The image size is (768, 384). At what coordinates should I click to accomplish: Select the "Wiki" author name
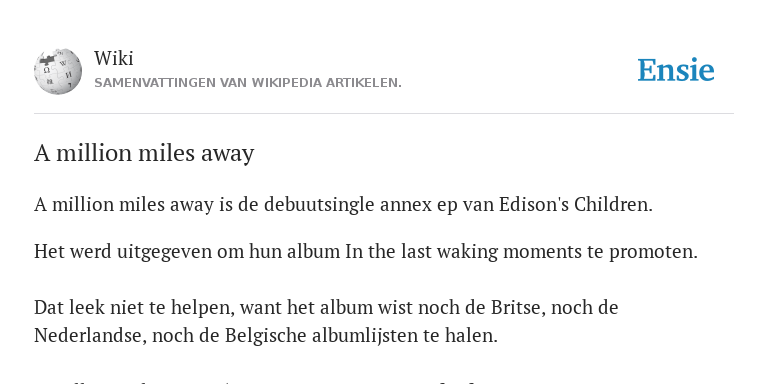click(114, 58)
